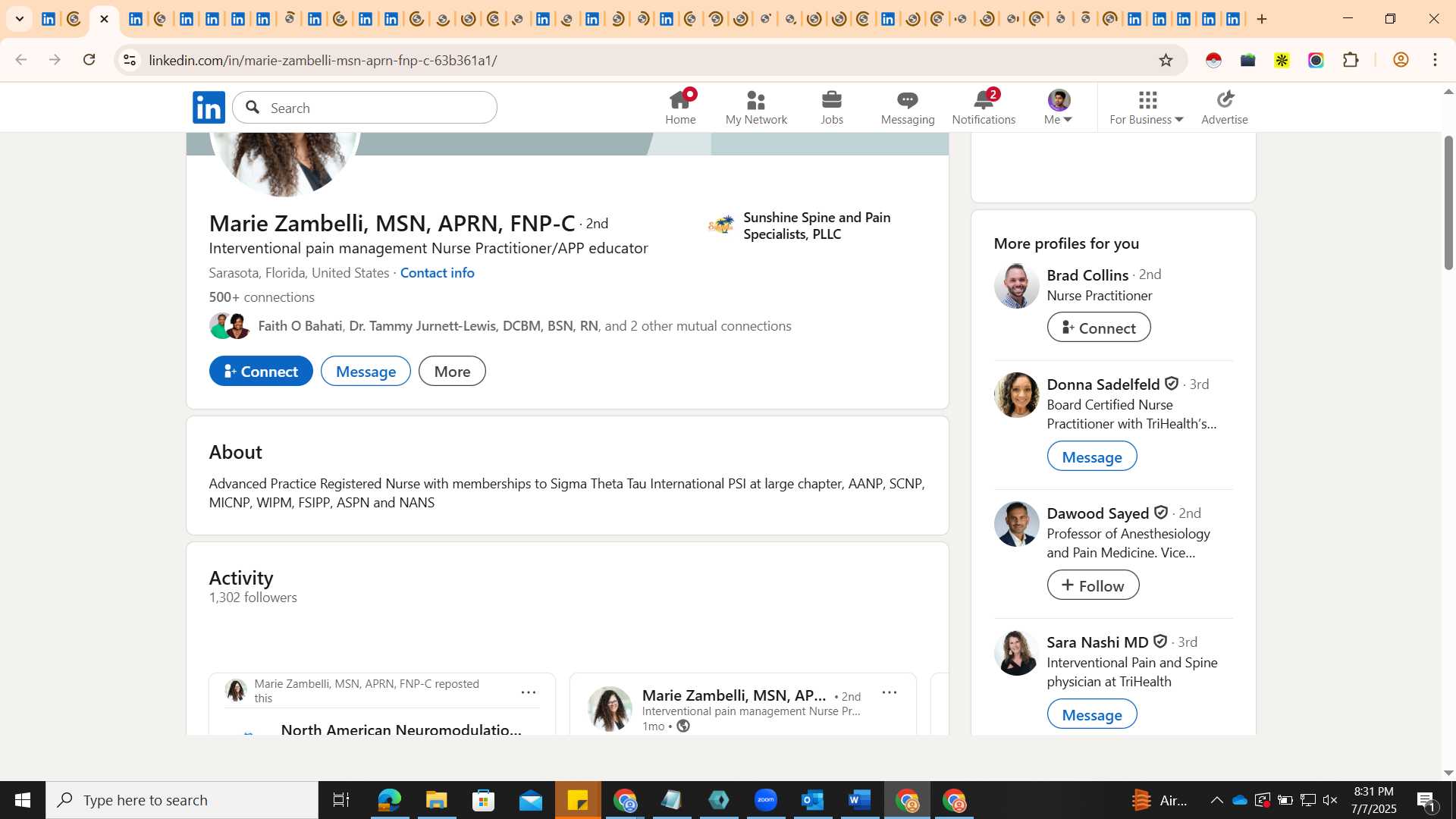Connect with Marie Zambelli
Viewport: 1456px width, 819px height.
[x=261, y=371]
